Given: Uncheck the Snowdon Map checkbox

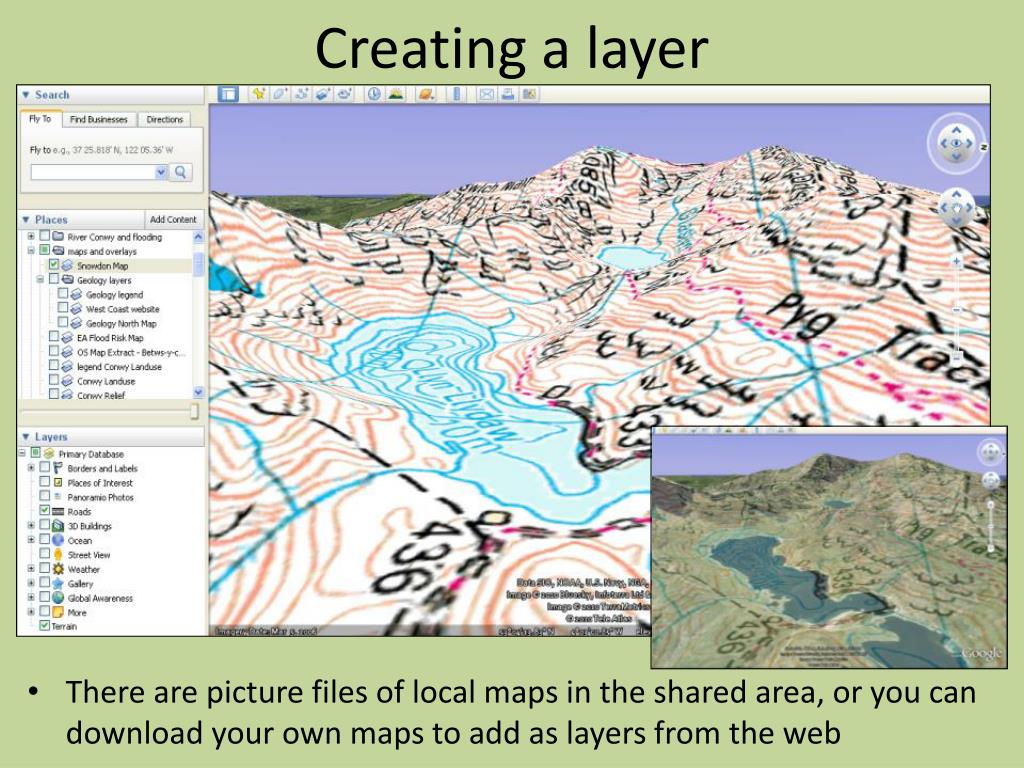Looking at the screenshot, I should [x=54, y=265].
